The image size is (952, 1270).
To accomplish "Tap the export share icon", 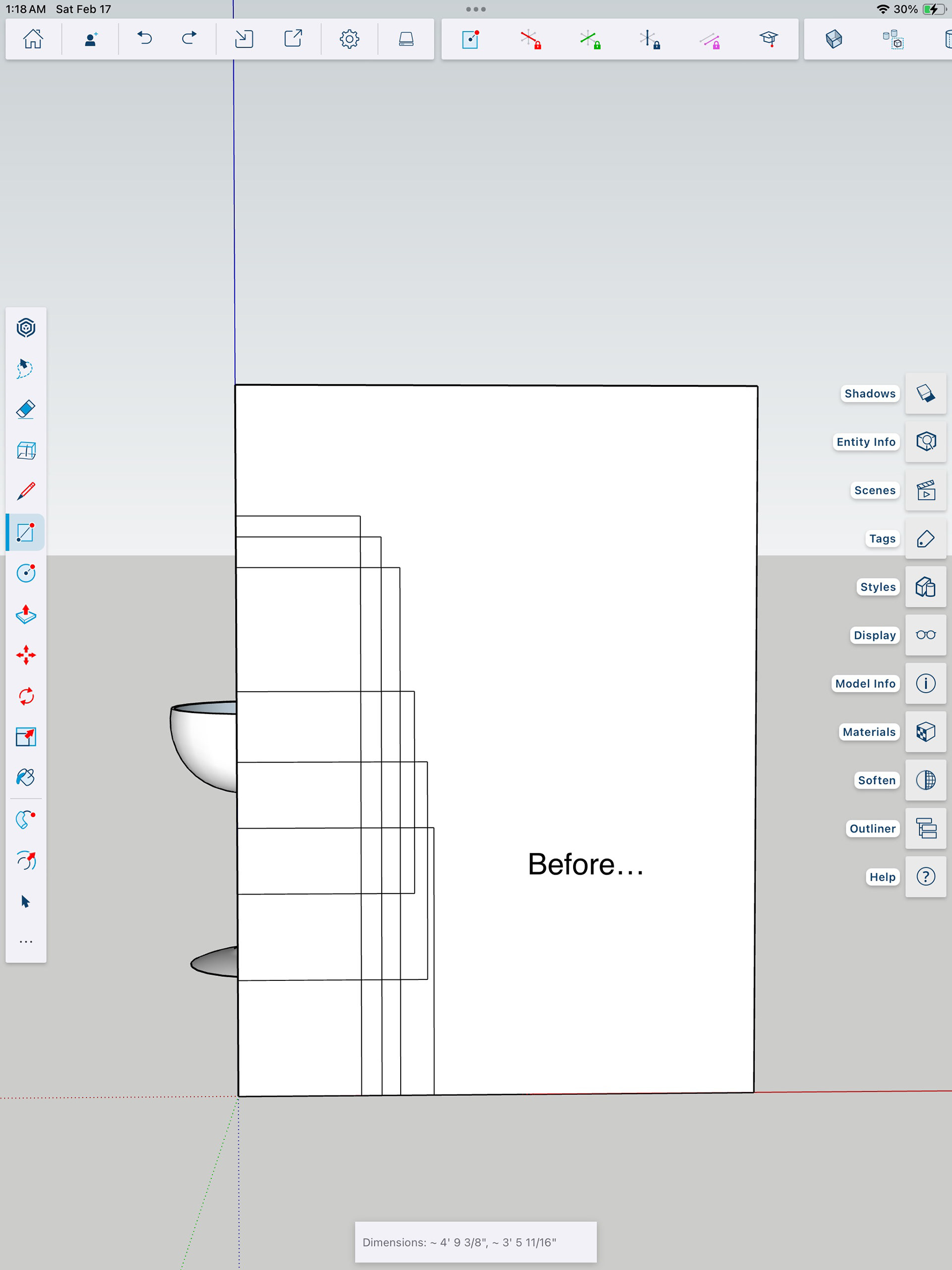I will pyautogui.click(x=294, y=39).
